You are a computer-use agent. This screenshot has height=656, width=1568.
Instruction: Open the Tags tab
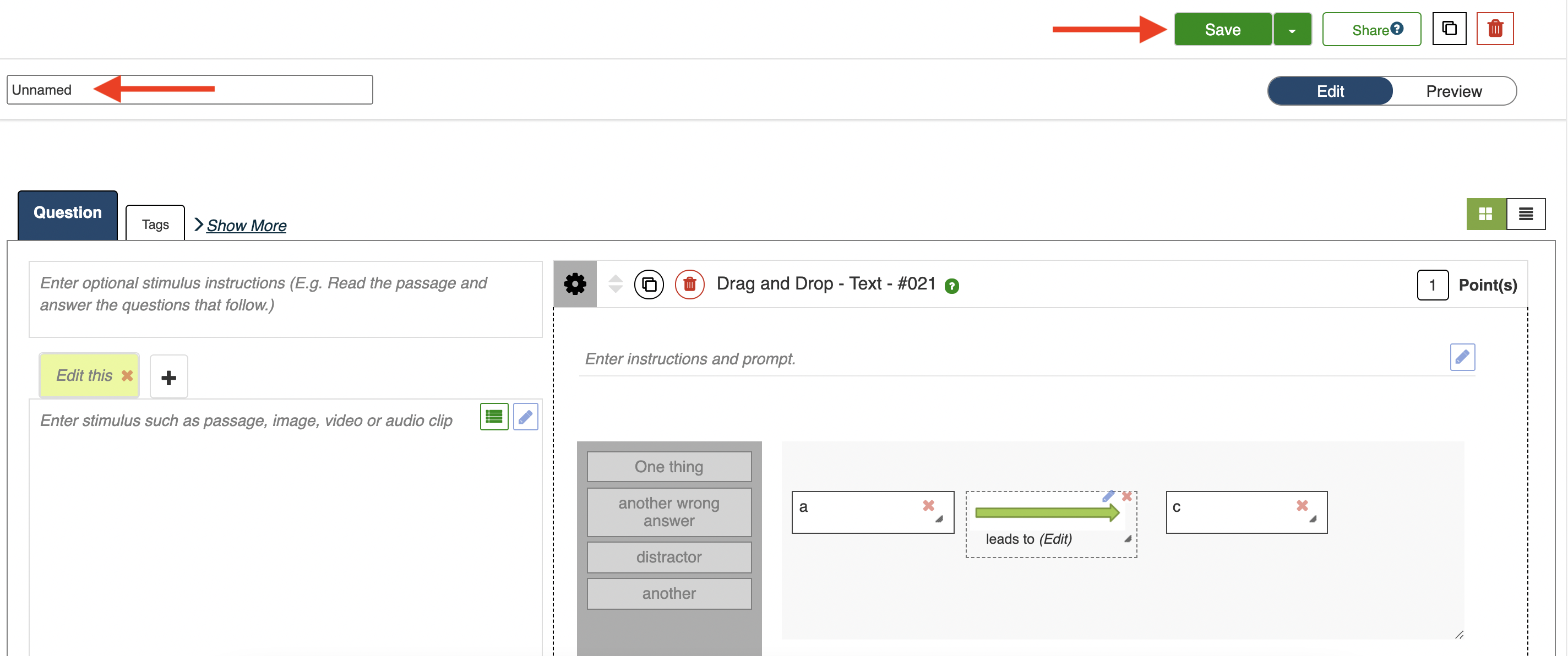(155, 225)
